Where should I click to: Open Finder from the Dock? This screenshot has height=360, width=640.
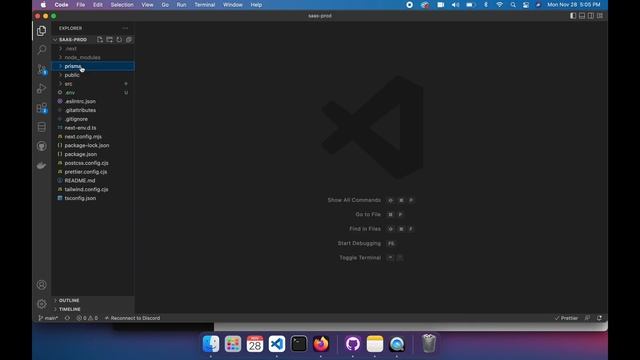211,344
